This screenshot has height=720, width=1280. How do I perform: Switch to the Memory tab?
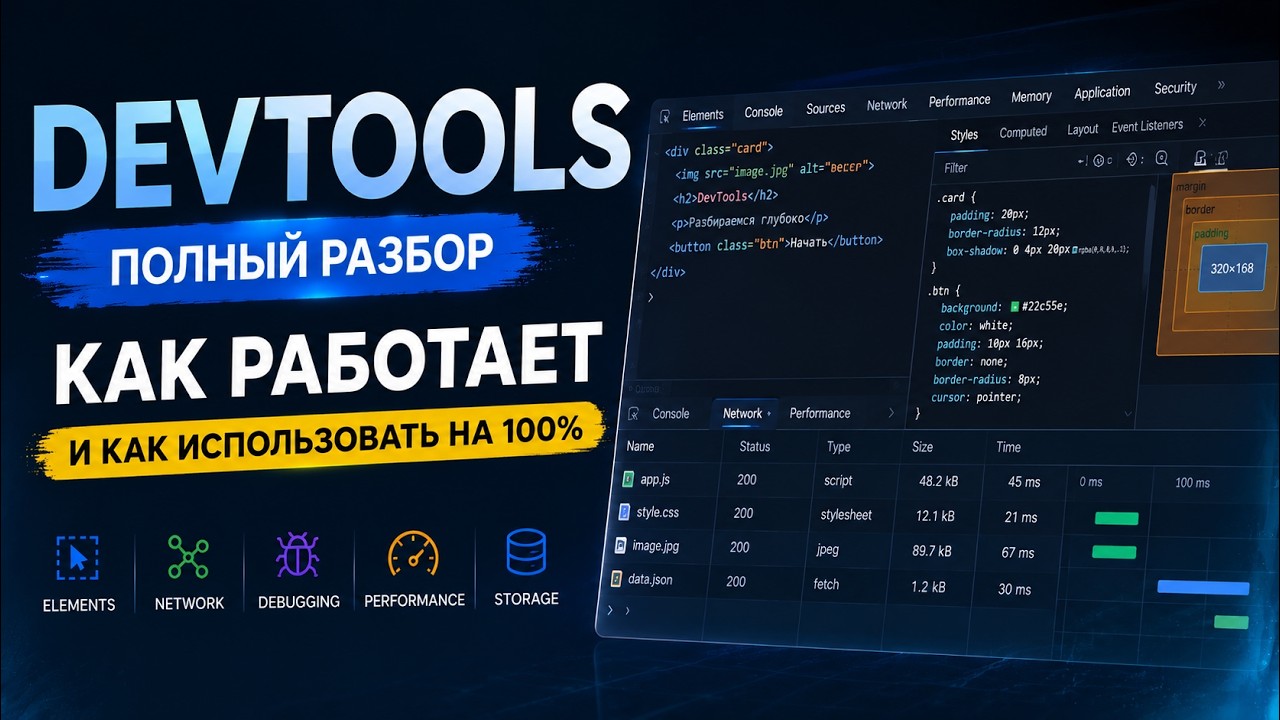click(x=1031, y=96)
